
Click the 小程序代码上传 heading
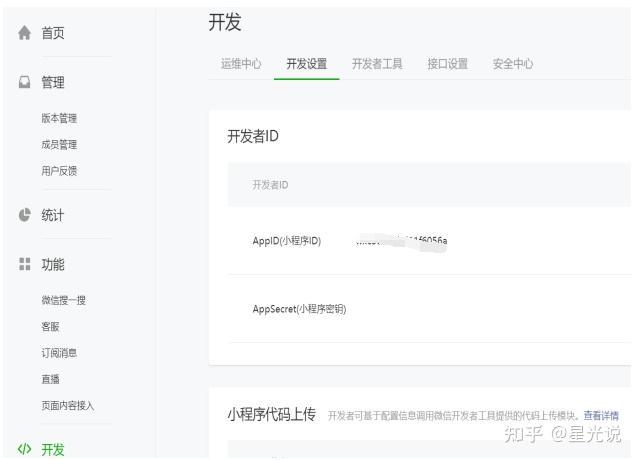tap(271, 414)
